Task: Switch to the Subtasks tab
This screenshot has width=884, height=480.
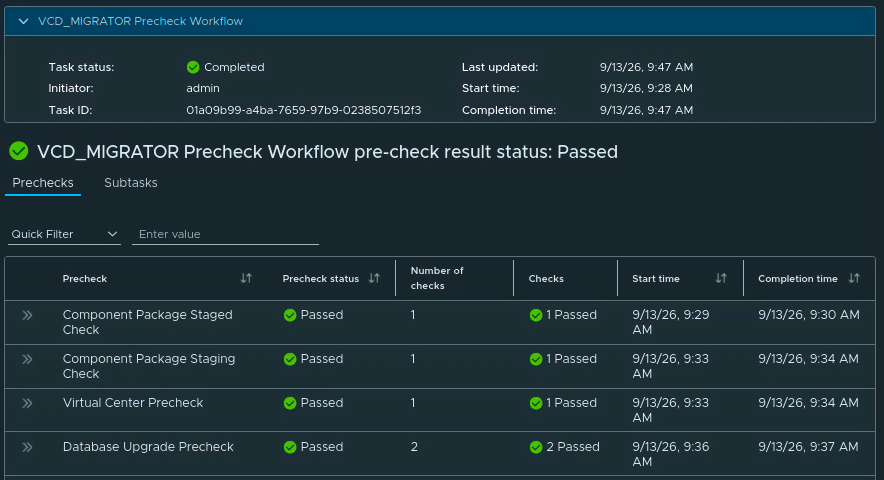Action: 131,183
